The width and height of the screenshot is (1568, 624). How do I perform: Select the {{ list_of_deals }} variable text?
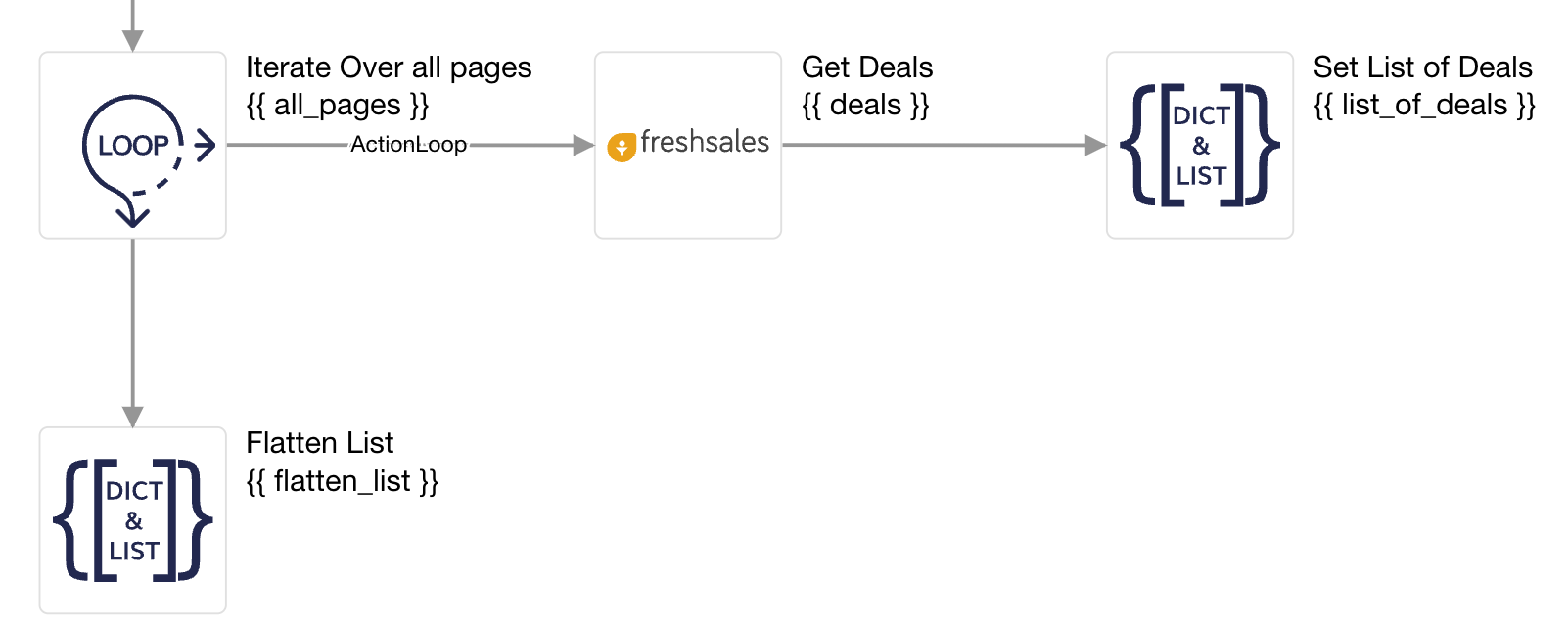pyautogui.click(x=1424, y=106)
